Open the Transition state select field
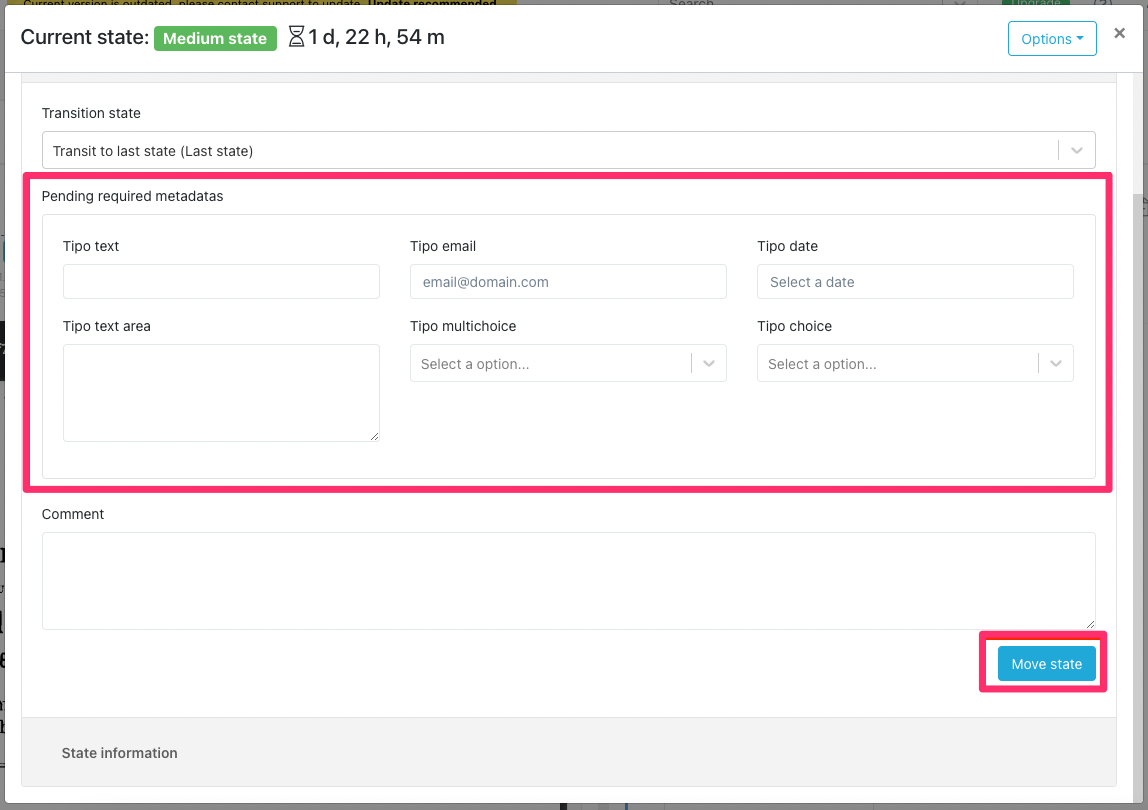 [x=550, y=151]
